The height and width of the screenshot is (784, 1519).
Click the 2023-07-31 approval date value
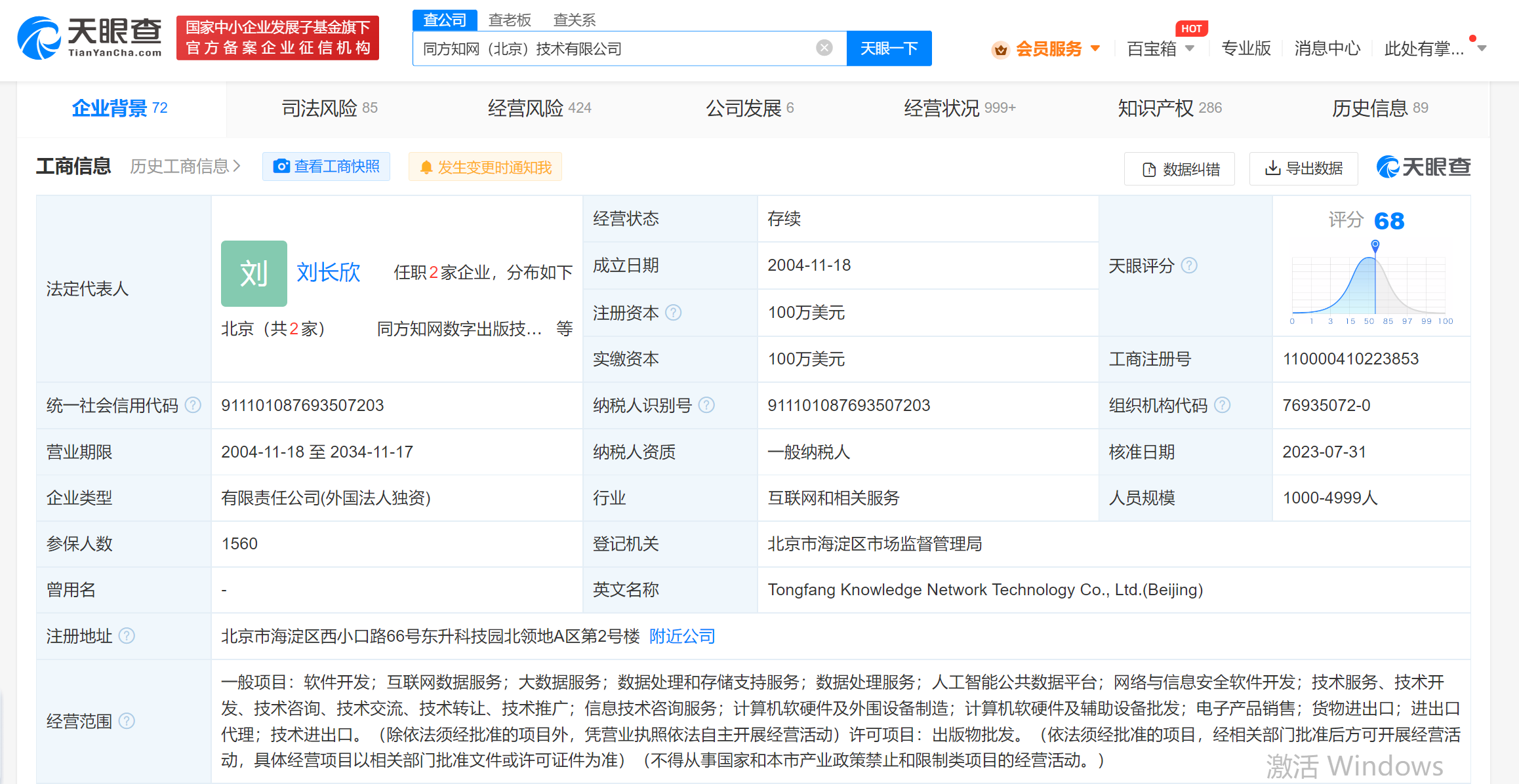[x=1324, y=452]
